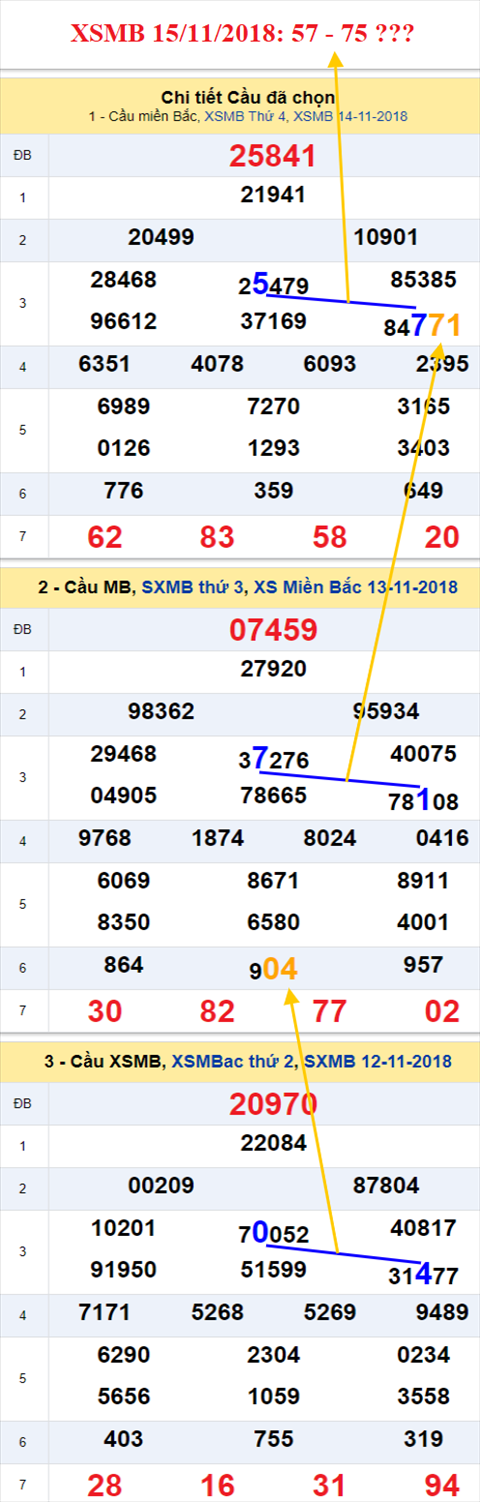Select second prize number 10901
480x1502 pixels.
[385, 238]
